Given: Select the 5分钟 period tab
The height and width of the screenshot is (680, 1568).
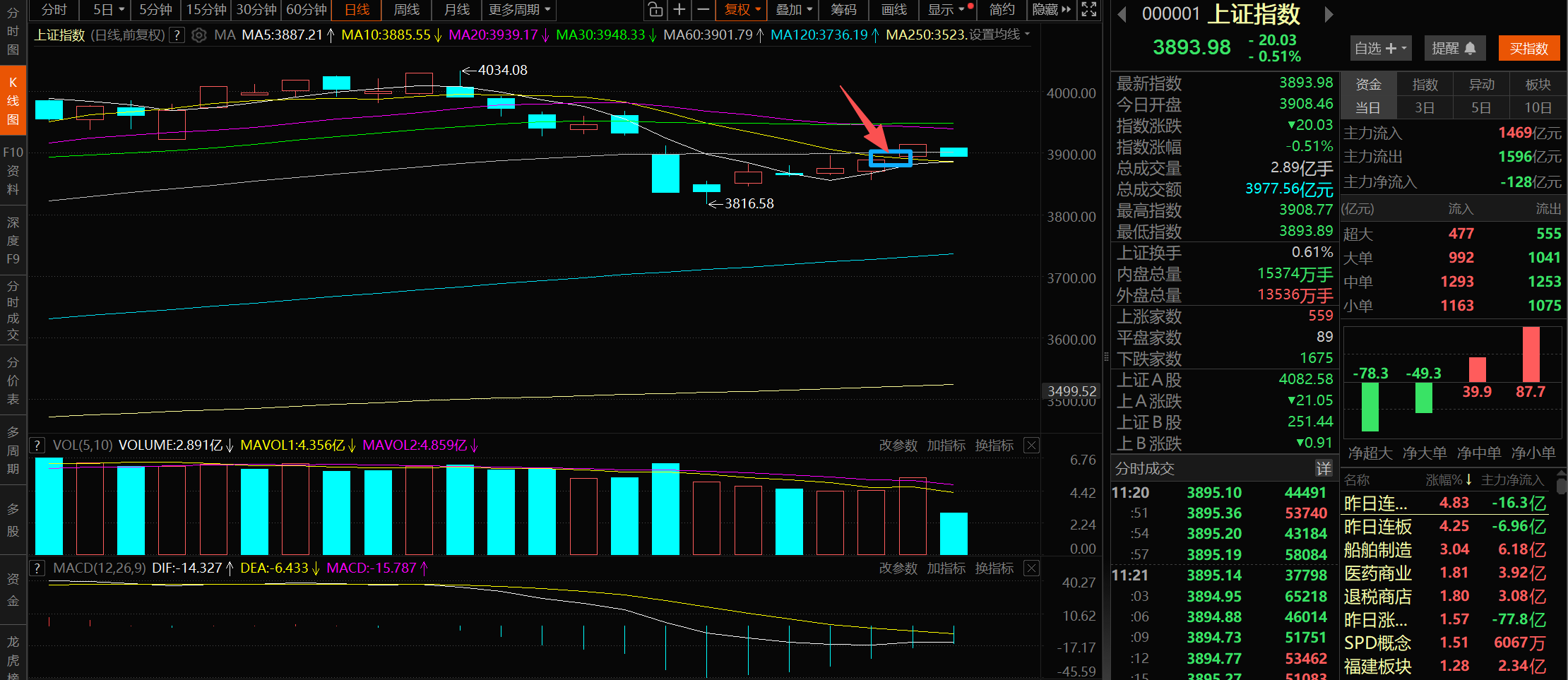Looking at the screenshot, I should click(x=155, y=10).
